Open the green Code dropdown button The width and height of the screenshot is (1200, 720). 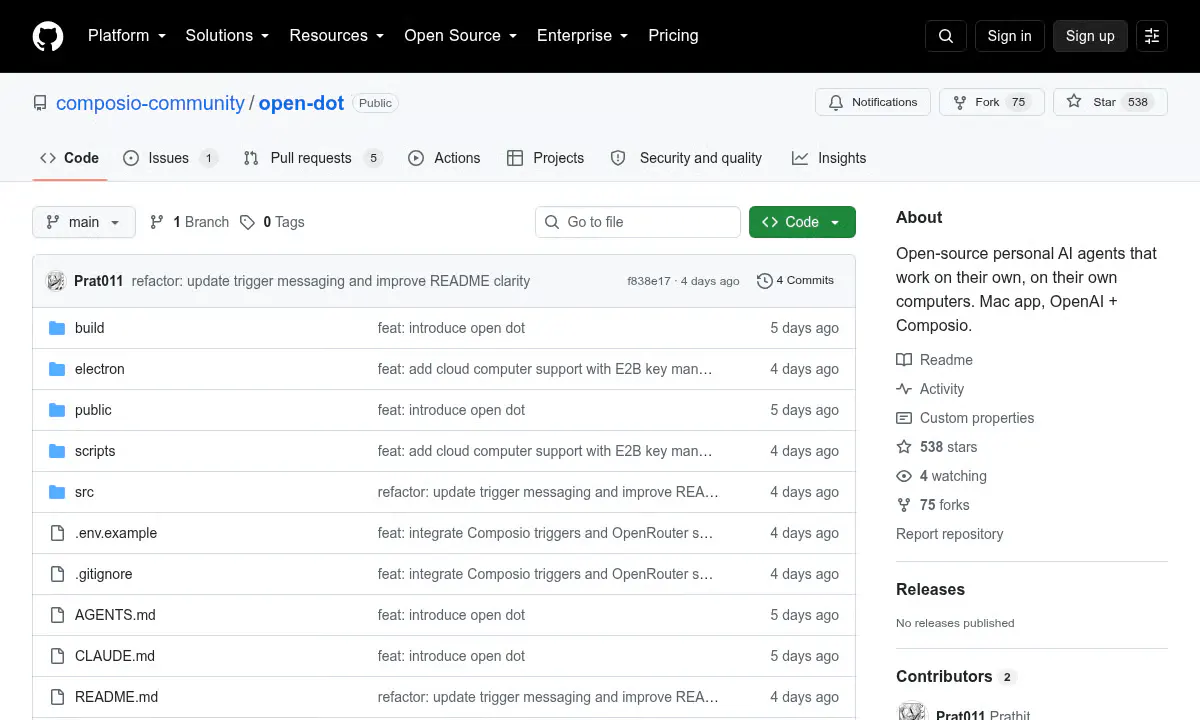tap(802, 222)
